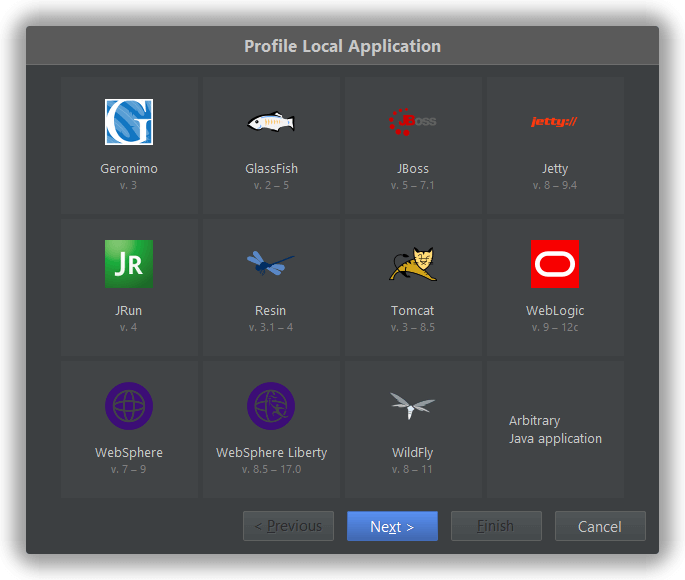Pick the Tomcat cat icon

click(x=413, y=264)
